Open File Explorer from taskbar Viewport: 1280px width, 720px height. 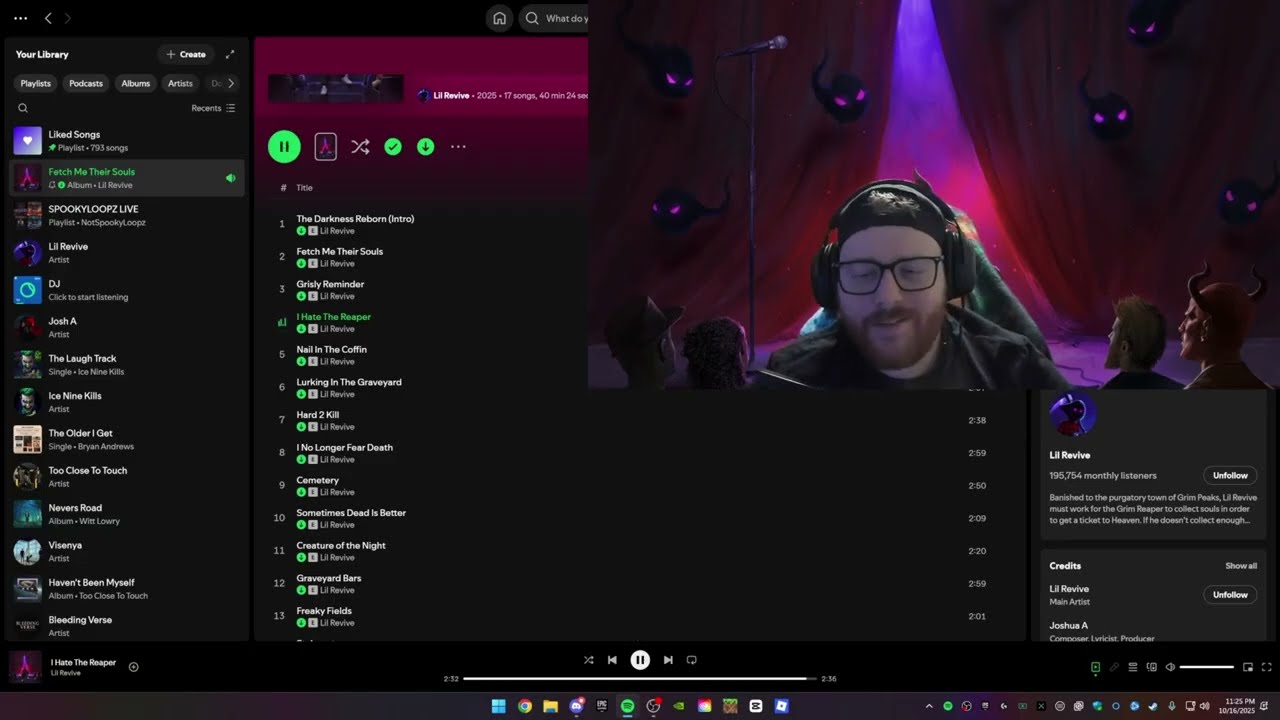(550, 706)
